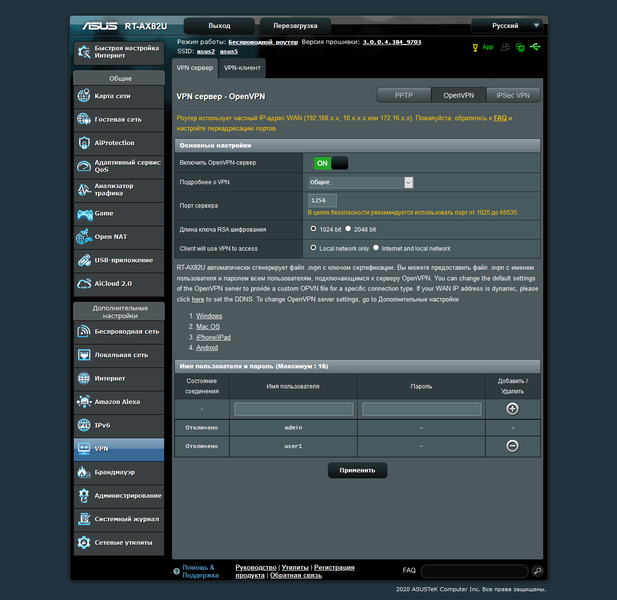Click the Применить apply button

[357, 471]
